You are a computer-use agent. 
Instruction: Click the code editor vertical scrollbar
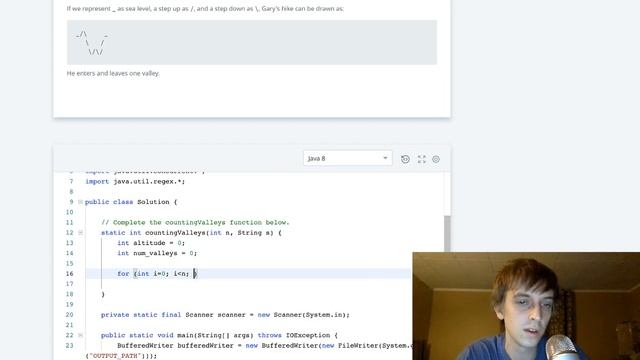(x=447, y=233)
